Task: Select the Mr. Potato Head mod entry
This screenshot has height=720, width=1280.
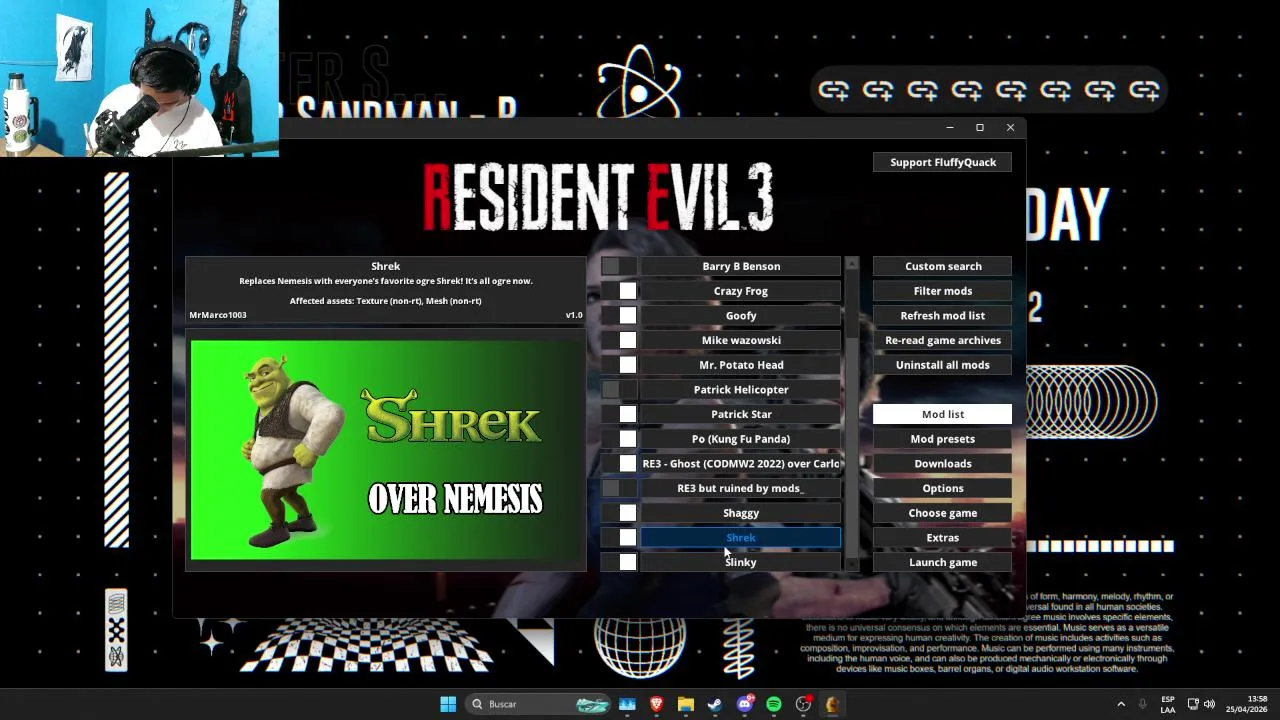Action: [741, 365]
